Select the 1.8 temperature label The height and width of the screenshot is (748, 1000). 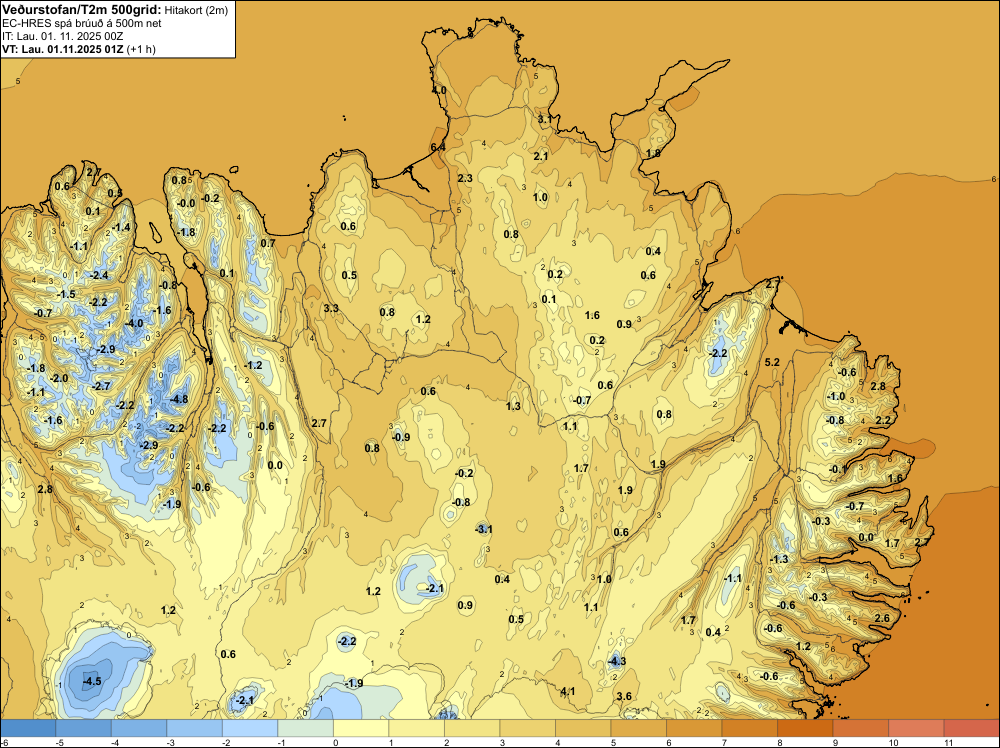(653, 154)
